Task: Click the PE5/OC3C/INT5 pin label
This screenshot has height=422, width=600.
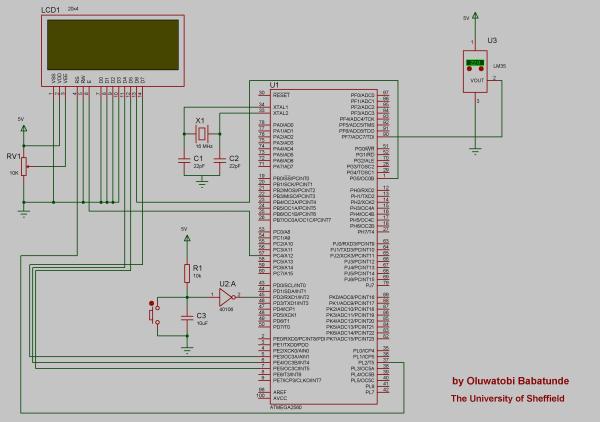Action: coord(291,368)
